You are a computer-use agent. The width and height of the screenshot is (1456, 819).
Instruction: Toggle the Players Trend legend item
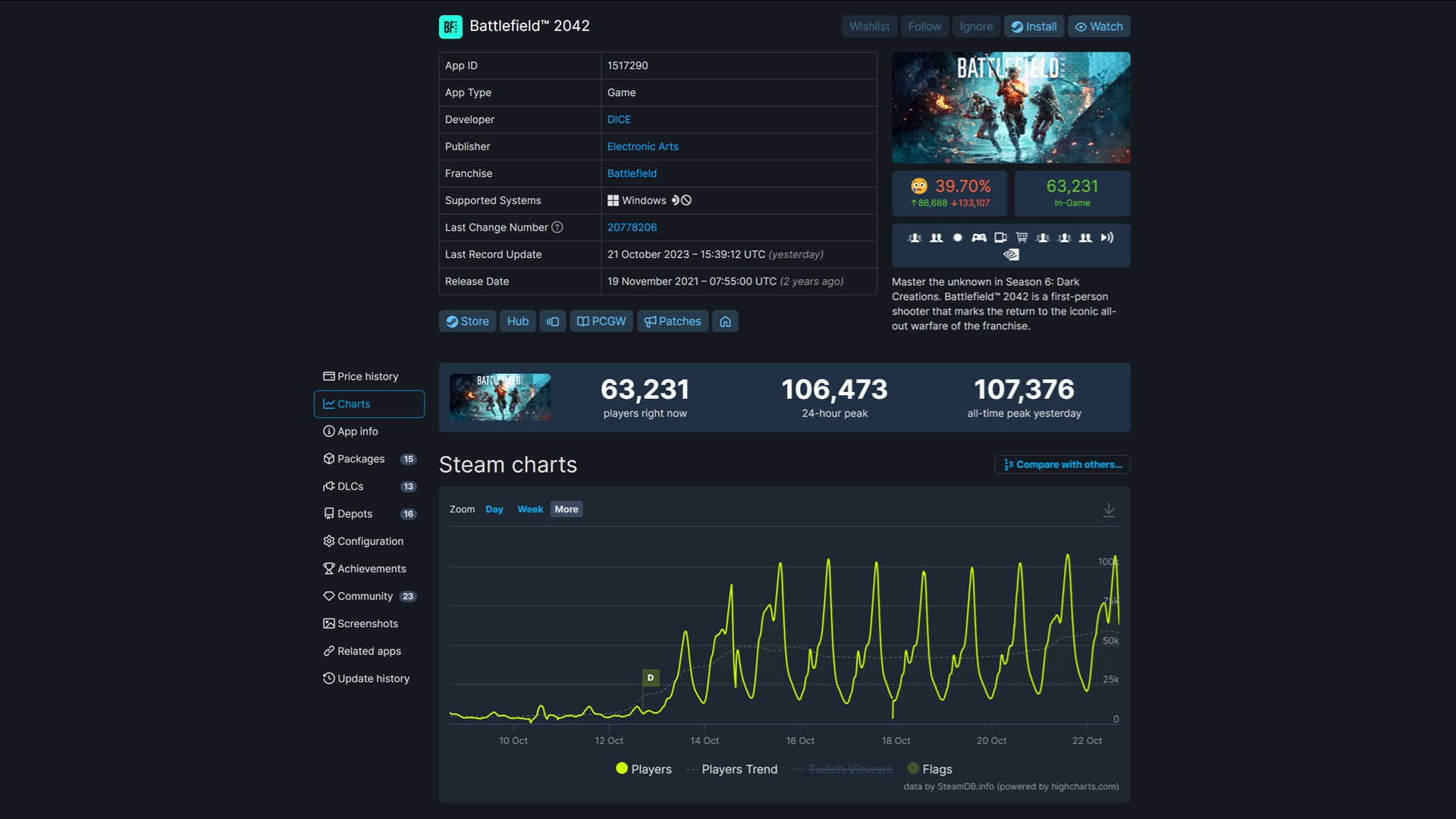(x=732, y=769)
